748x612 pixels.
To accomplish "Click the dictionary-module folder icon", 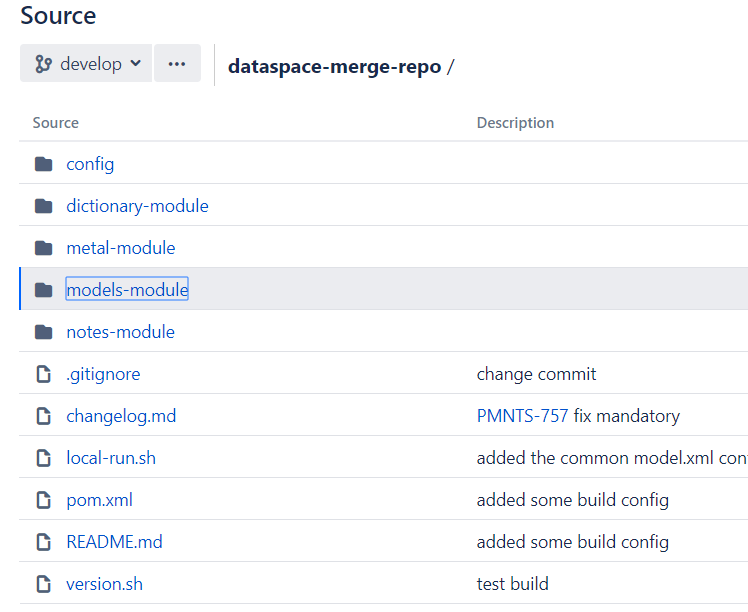I will pyautogui.click(x=43, y=206).
